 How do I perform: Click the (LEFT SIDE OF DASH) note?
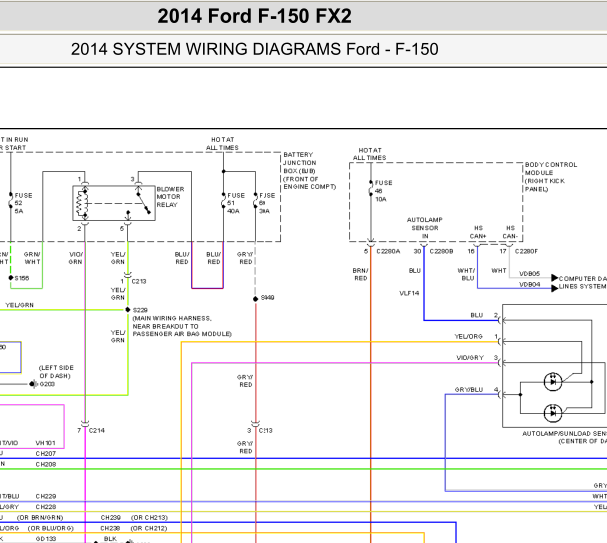(x=56, y=372)
